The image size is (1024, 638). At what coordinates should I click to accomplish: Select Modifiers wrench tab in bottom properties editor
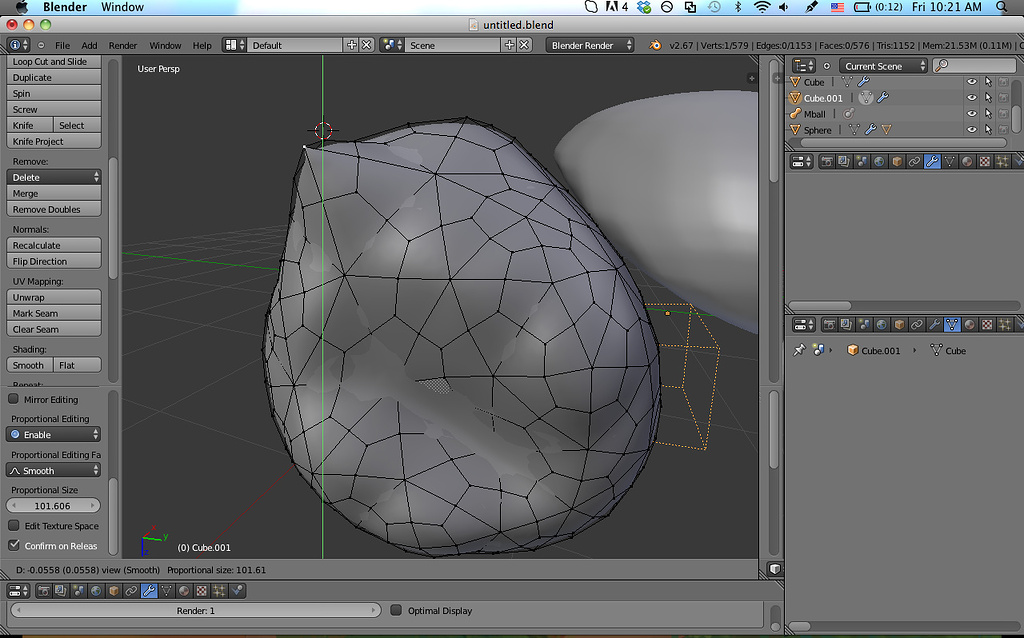[x=149, y=591]
